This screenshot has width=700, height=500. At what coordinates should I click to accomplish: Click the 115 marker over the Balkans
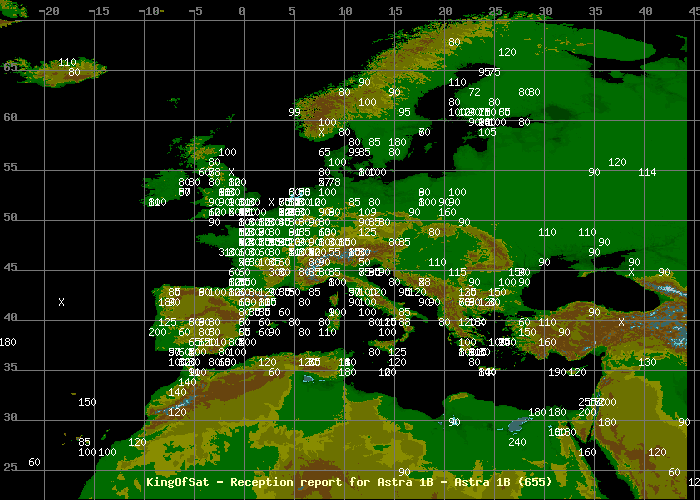[x=457, y=272]
